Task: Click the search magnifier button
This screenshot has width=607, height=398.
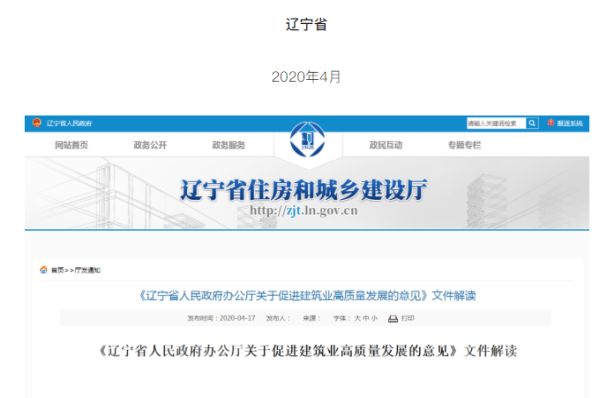Action: pos(532,123)
